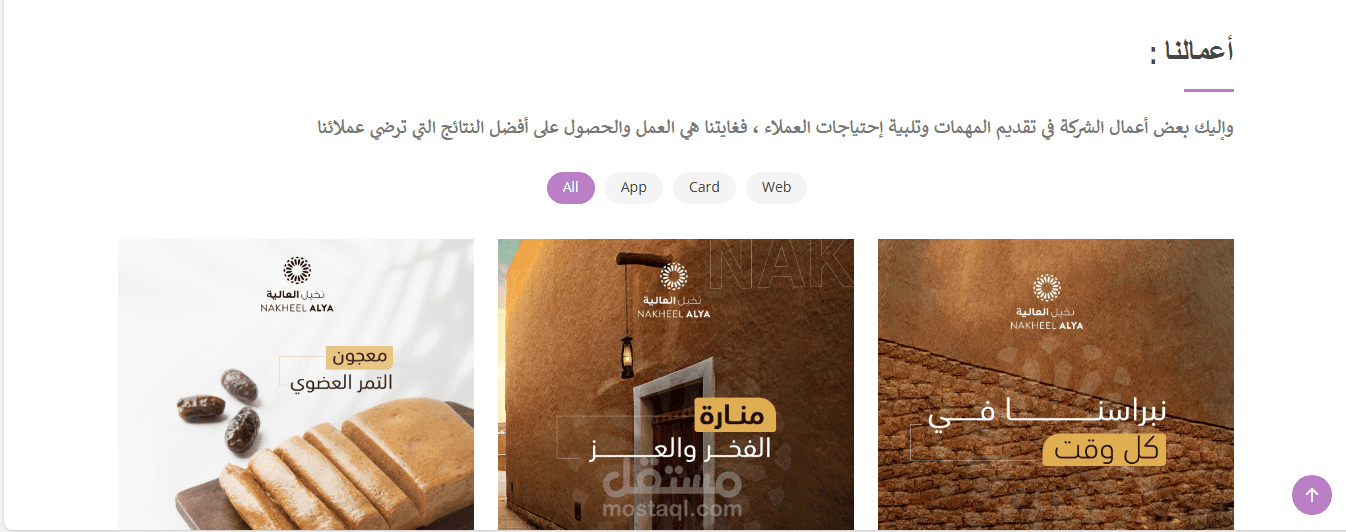Click the Nakheel Alya logo on the date paste image
The height and width of the screenshot is (532, 1346).
pos(296,285)
